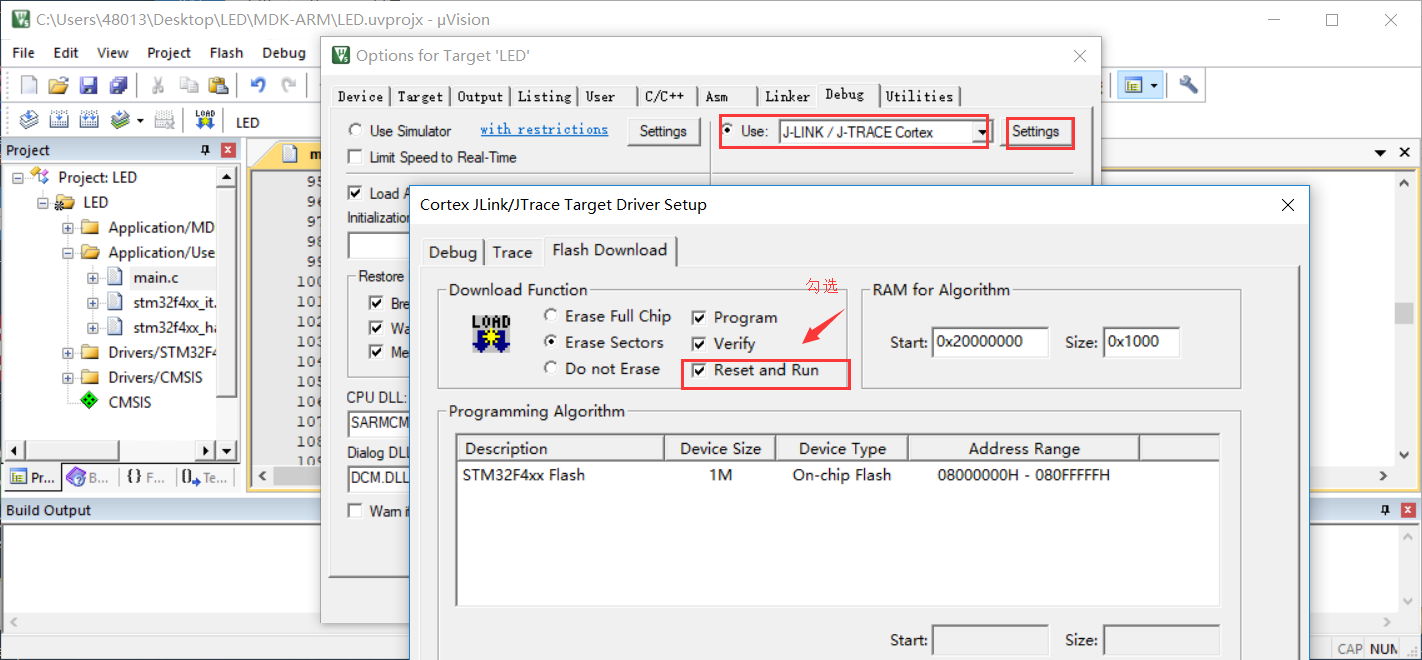
Task: Click the green CMSIS component icon
Action: (89, 402)
